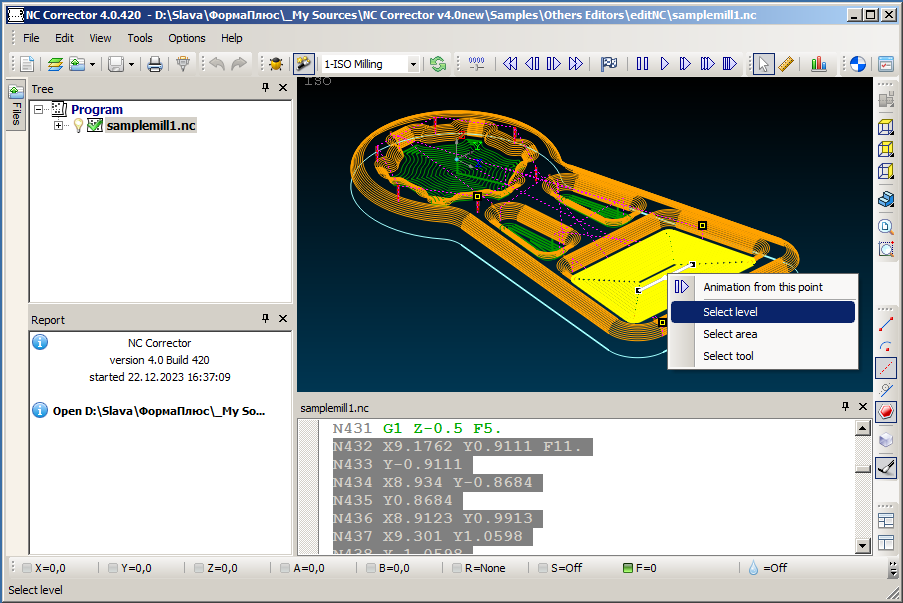Toggle the red solid line display icon
The height and width of the screenshot is (603, 903).
tap(886, 324)
